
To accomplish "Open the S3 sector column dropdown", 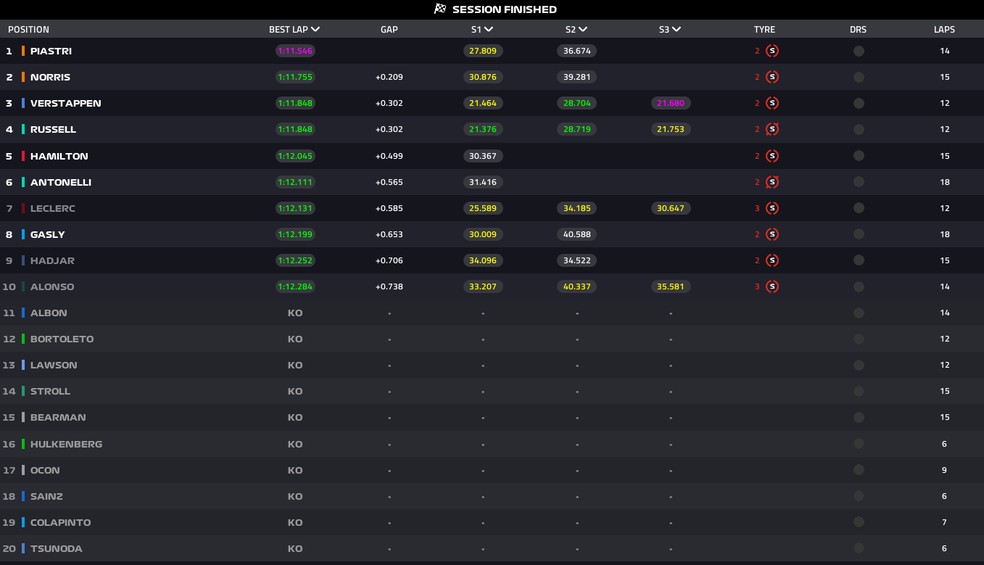I will coord(670,30).
